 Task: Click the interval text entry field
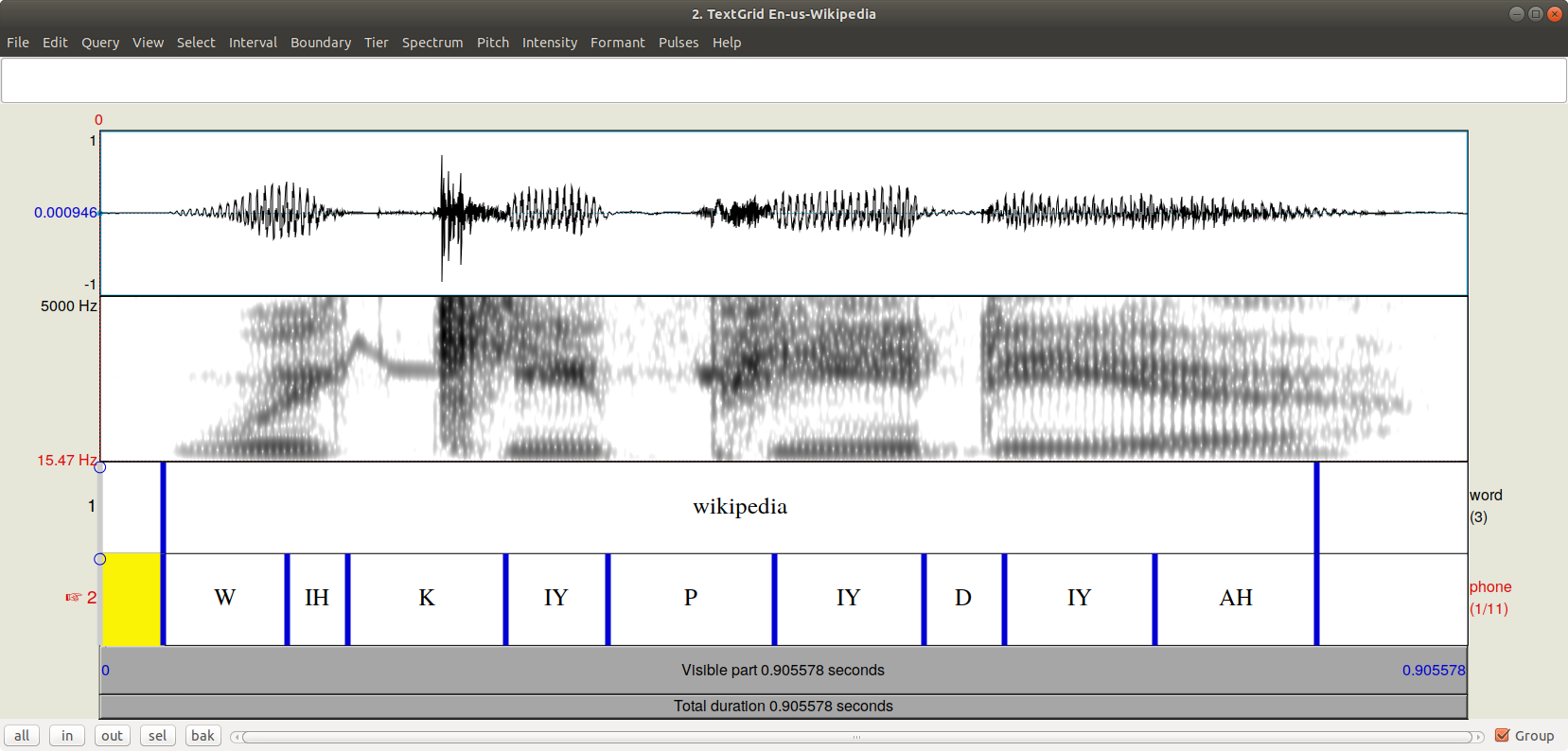point(784,80)
